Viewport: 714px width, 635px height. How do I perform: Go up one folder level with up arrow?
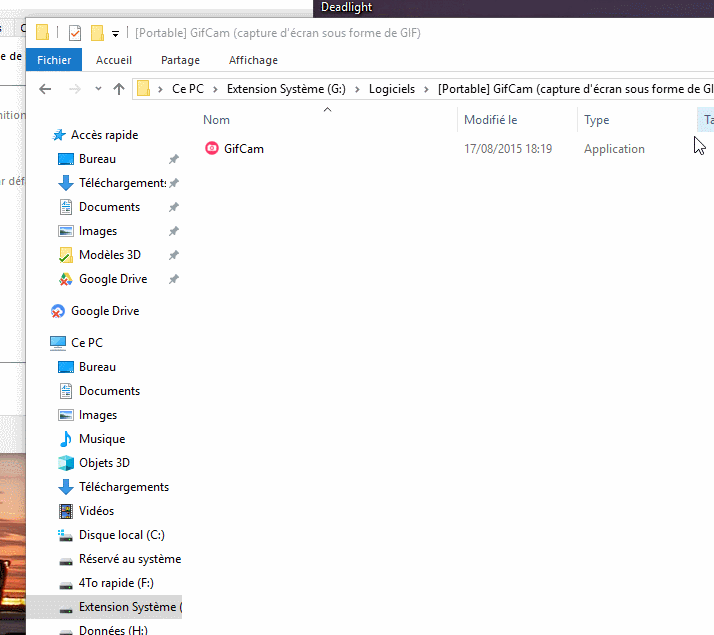coord(119,89)
